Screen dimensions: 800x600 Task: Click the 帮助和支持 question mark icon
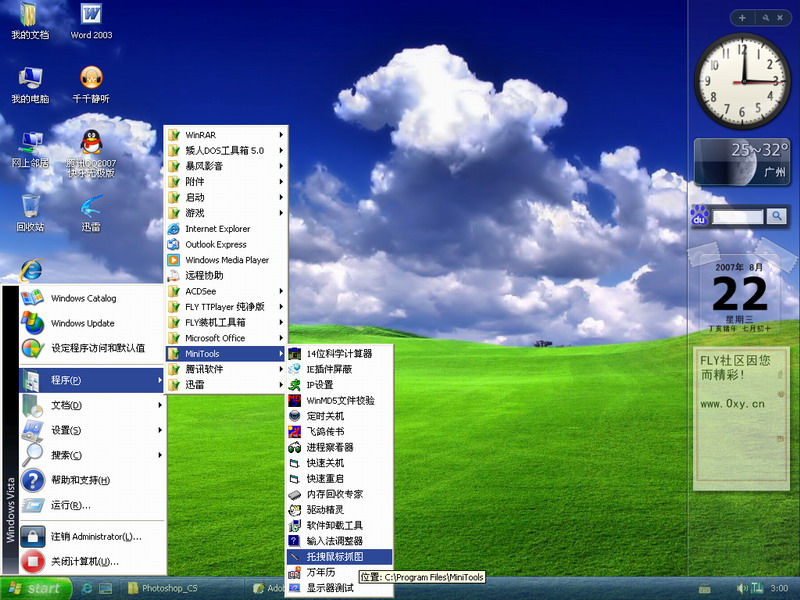click(33, 480)
